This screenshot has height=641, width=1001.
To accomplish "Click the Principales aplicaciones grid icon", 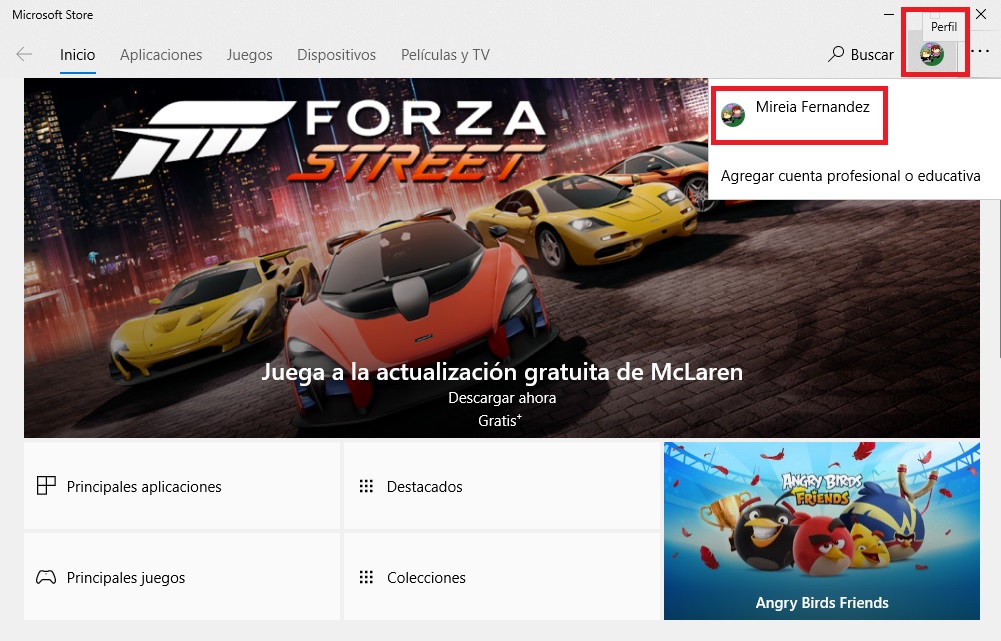I will pos(46,487).
